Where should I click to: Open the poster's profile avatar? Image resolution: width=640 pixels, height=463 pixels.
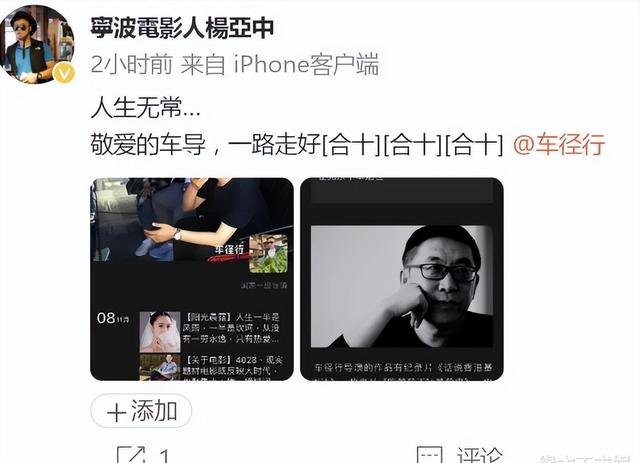[x=37, y=44]
